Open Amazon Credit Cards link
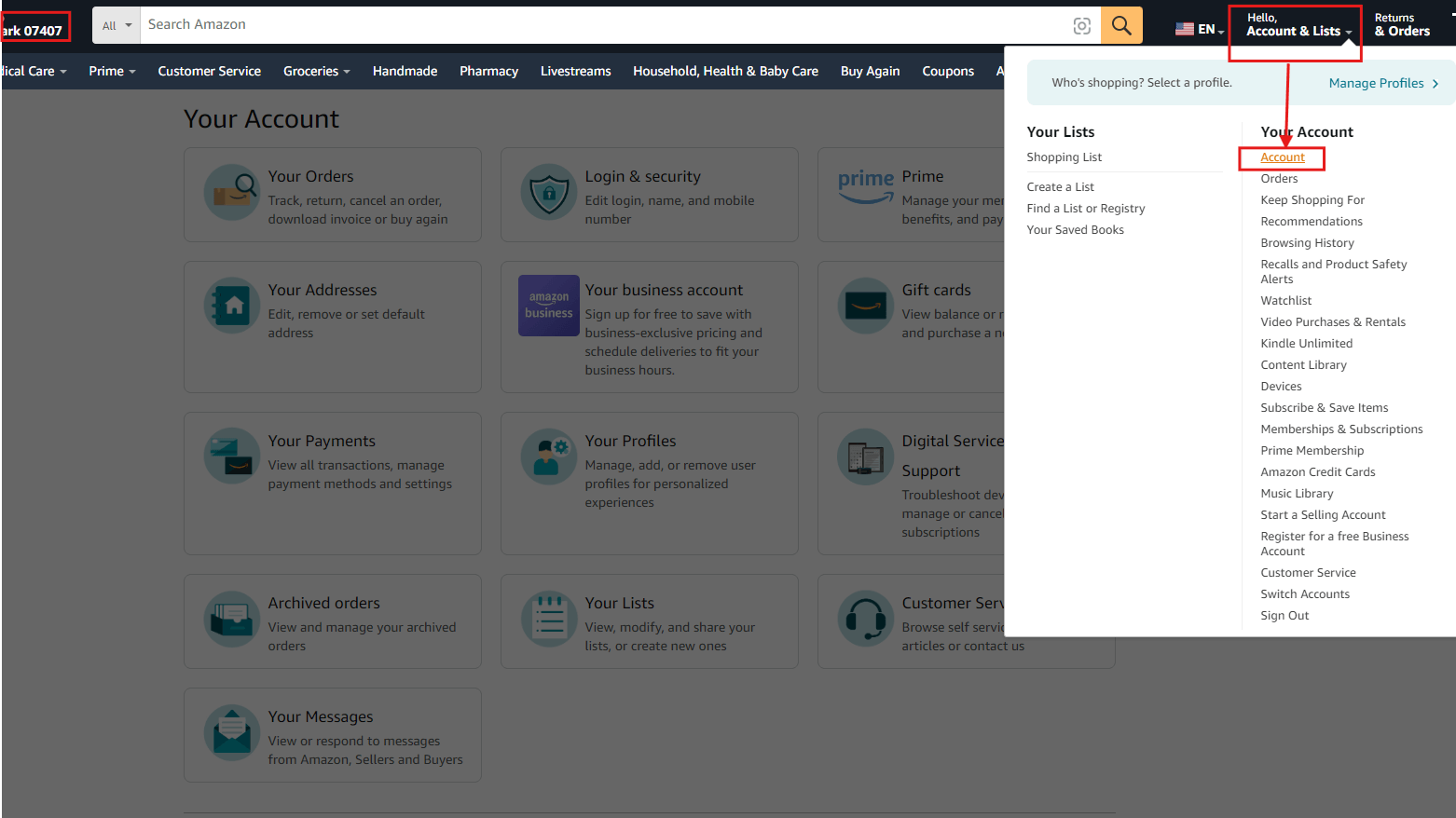 (1318, 472)
